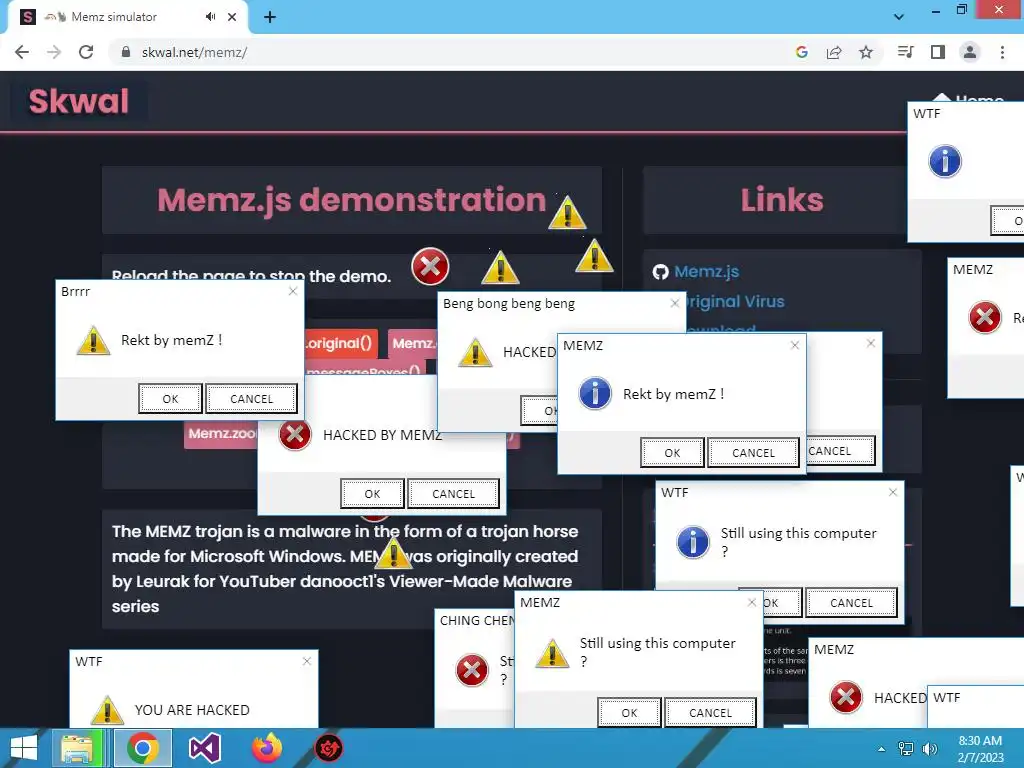Image resolution: width=1024 pixels, height=768 pixels.
Task: Click the Skwal logo
Action: (79, 101)
